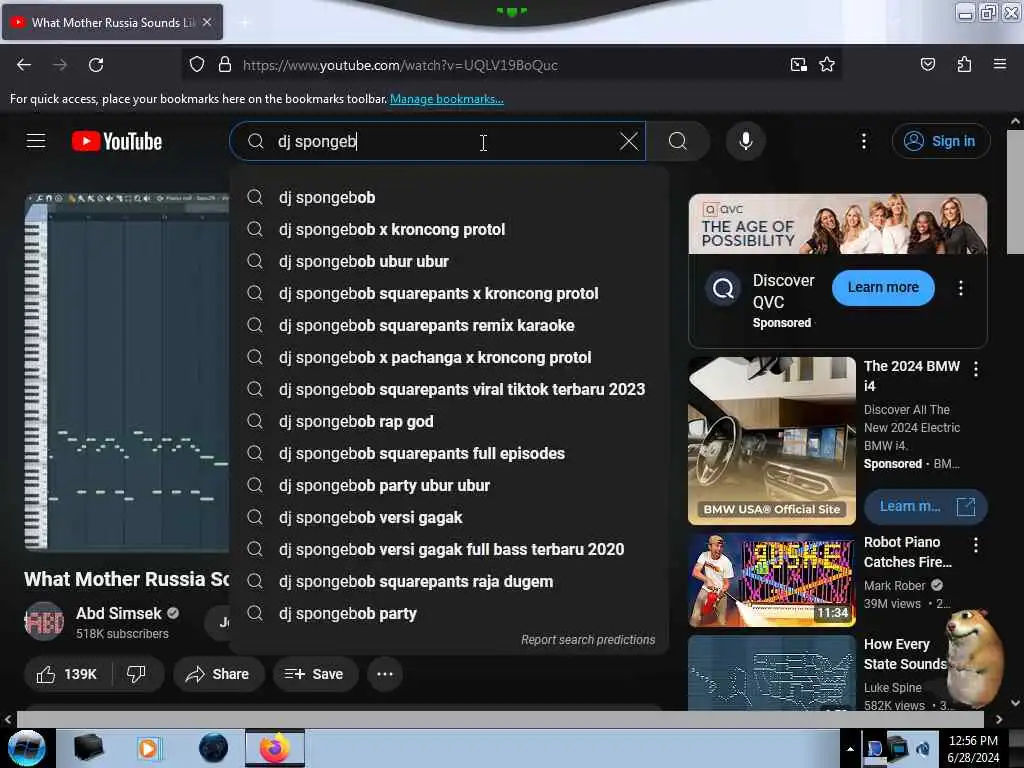
Task: Click the horizontal scrollbar at window bottom
Action: coord(500,719)
